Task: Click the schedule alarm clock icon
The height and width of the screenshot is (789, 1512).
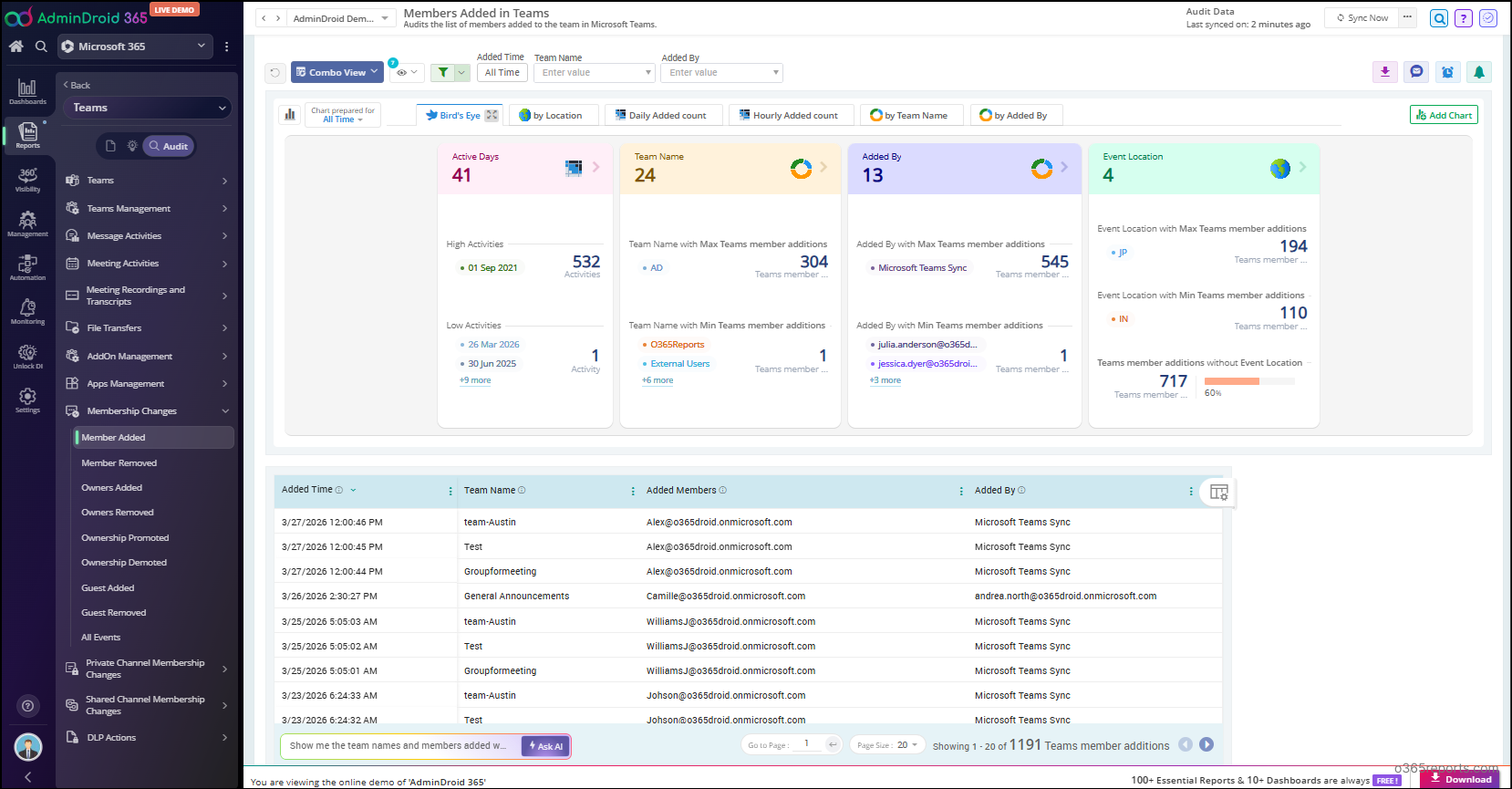Action: click(x=1447, y=72)
